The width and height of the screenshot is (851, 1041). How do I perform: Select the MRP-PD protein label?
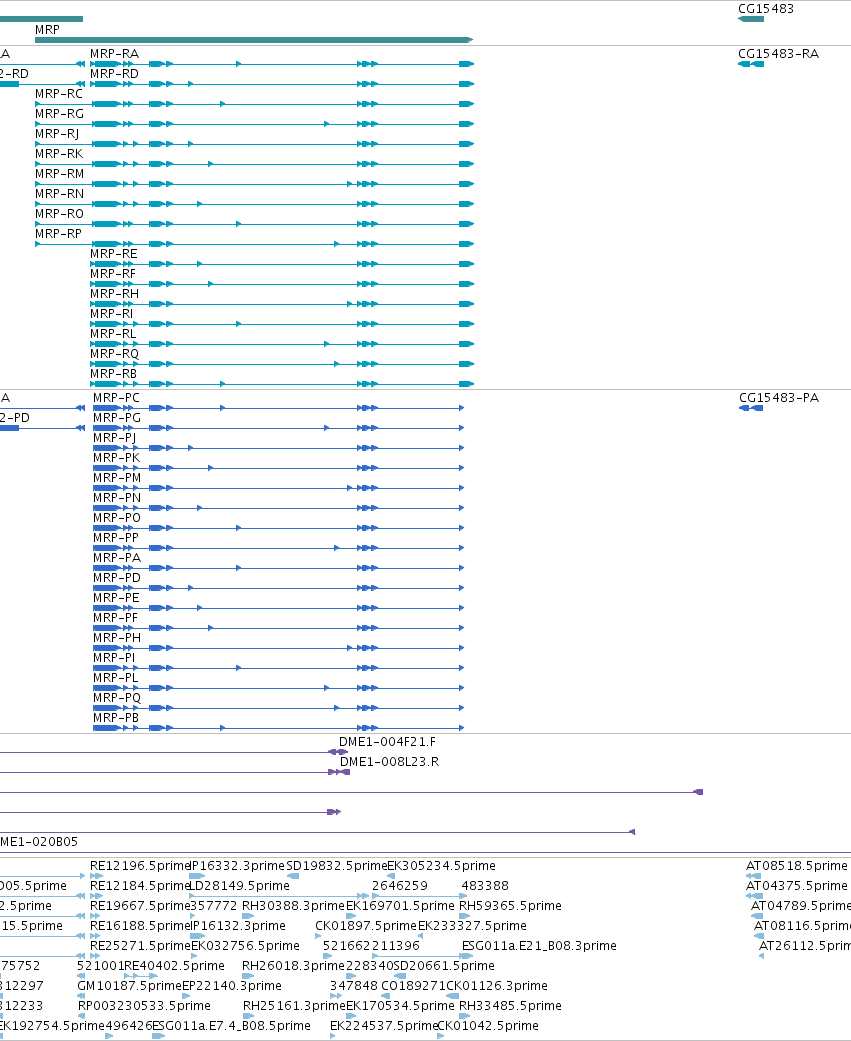coord(117,577)
